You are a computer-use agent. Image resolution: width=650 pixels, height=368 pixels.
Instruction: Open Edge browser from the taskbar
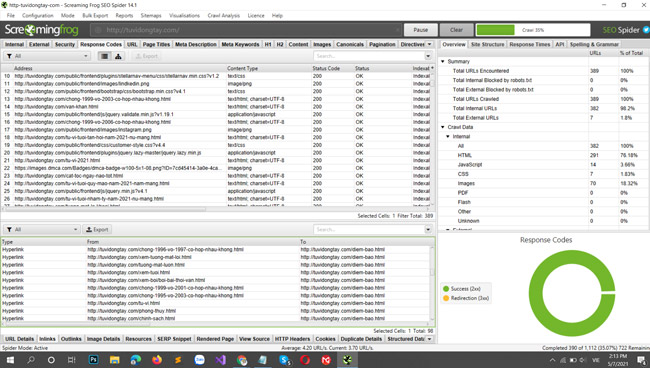(136, 360)
